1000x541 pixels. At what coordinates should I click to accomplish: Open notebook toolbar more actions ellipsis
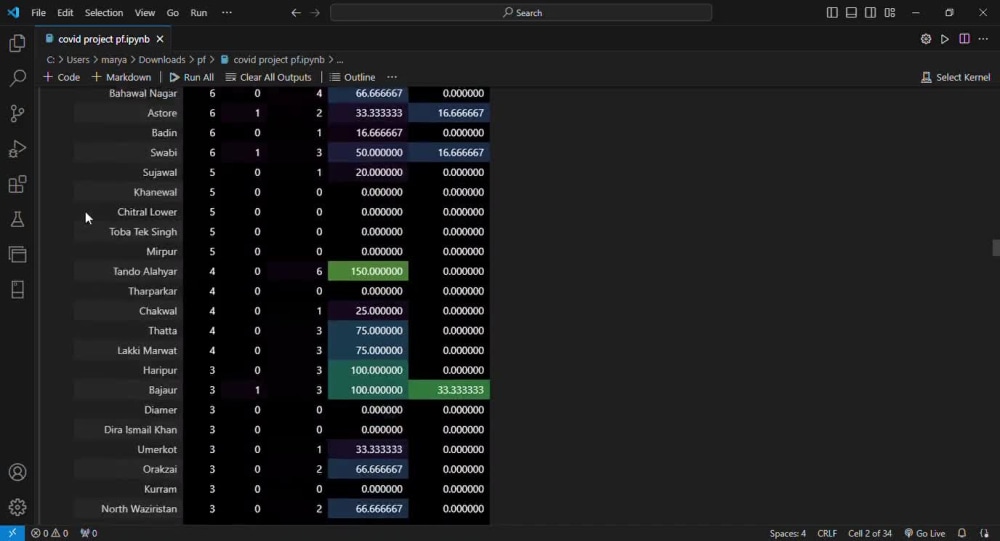point(392,77)
